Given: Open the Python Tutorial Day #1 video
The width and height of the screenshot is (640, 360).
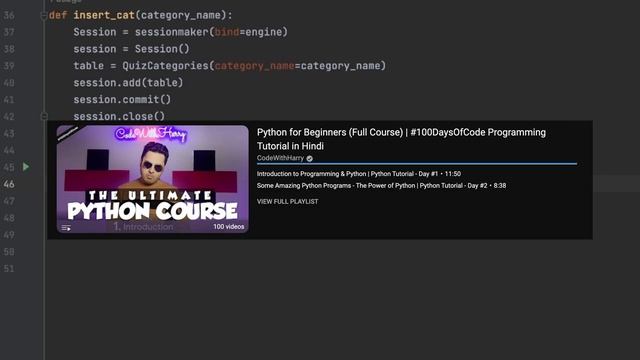Looking at the screenshot, I should pyautogui.click(x=359, y=174).
